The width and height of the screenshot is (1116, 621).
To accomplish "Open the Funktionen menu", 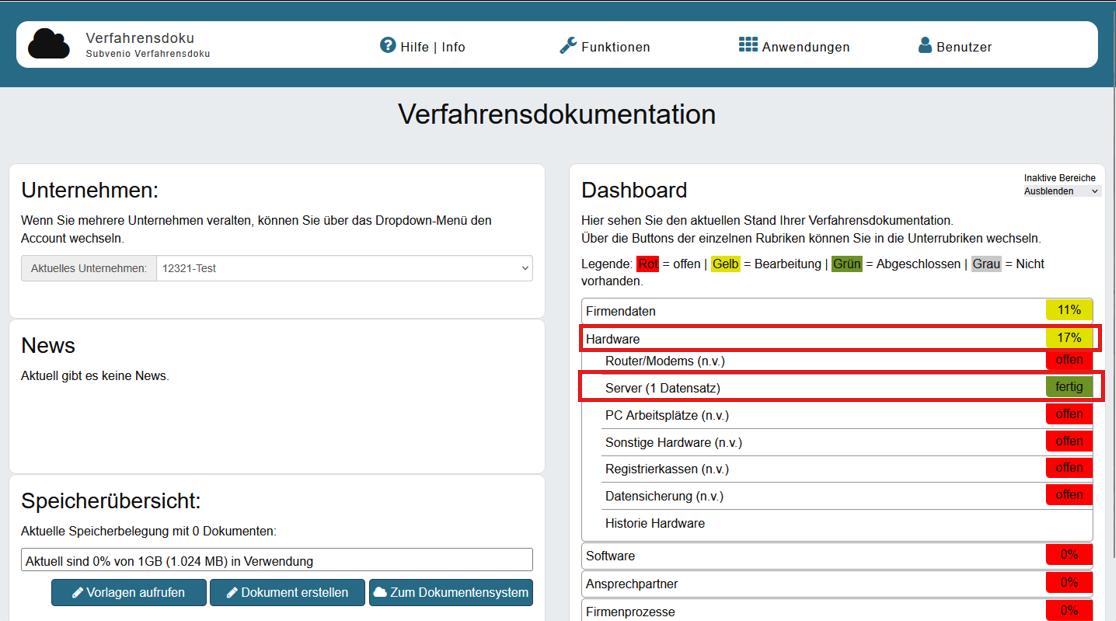I will tap(605, 46).
